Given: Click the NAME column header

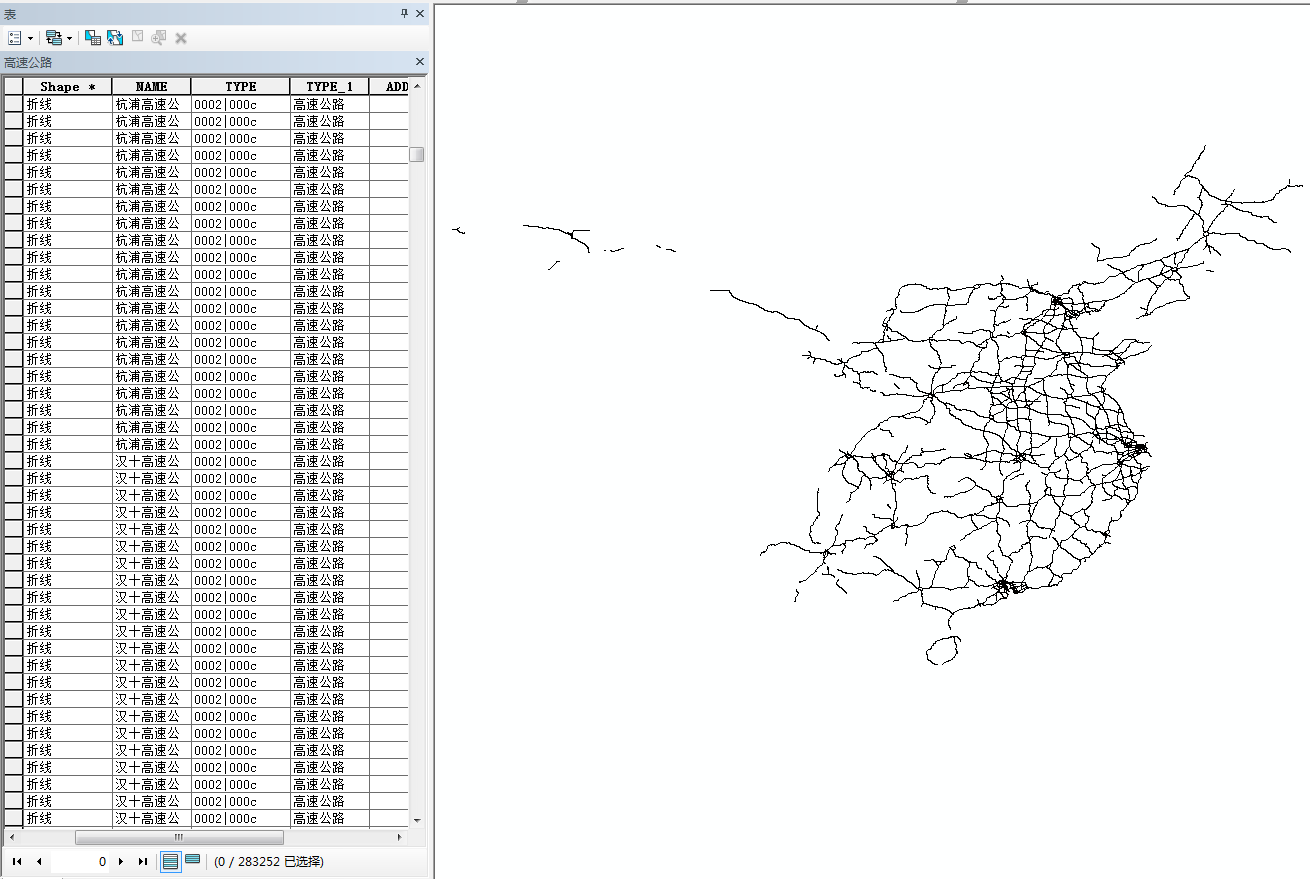Looking at the screenshot, I should coord(151,87).
